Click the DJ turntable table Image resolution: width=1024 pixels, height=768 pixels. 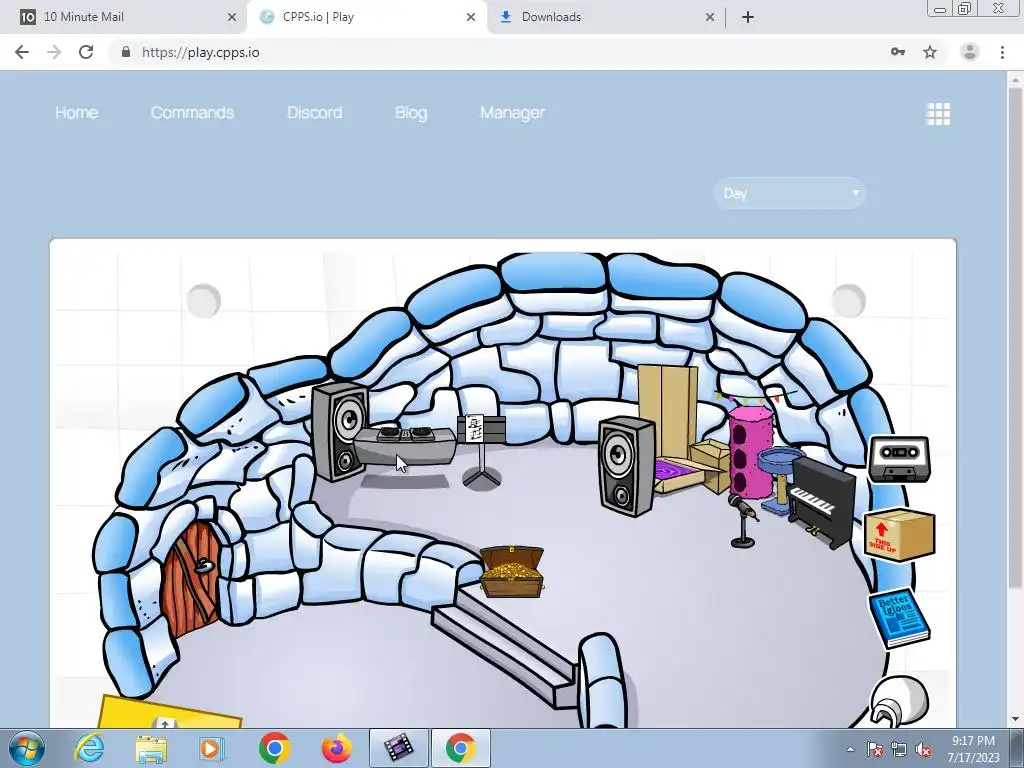coord(405,445)
